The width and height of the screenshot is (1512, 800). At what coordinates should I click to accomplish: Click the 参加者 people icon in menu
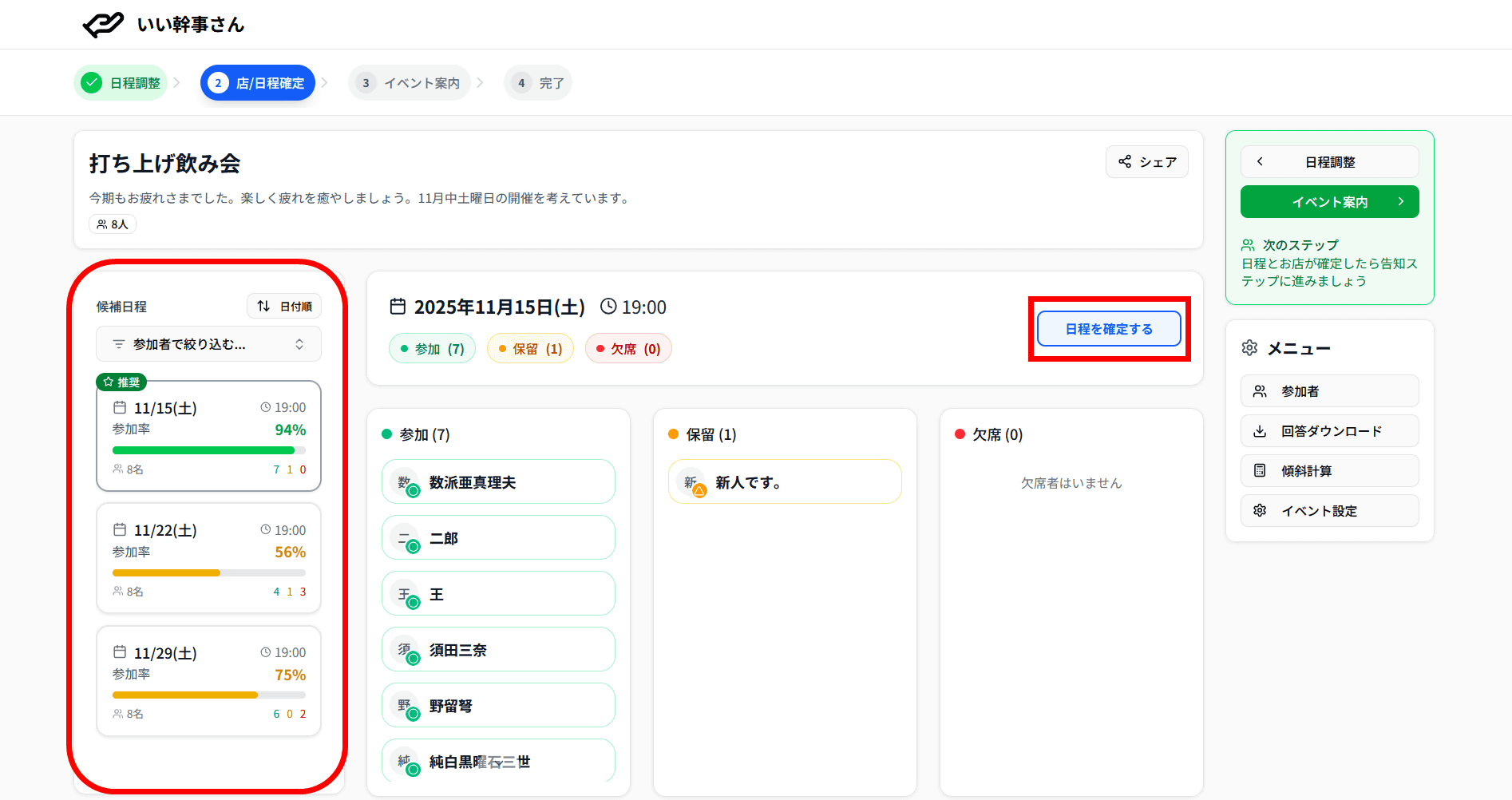coord(1260,391)
